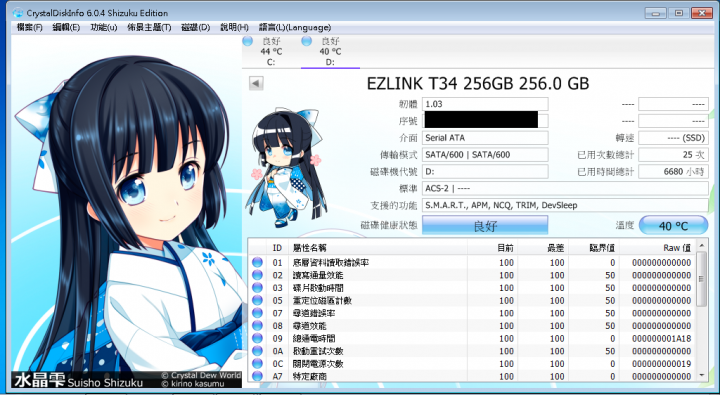
Task: Click the 屬性名稱 column header
Action: point(377,248)
